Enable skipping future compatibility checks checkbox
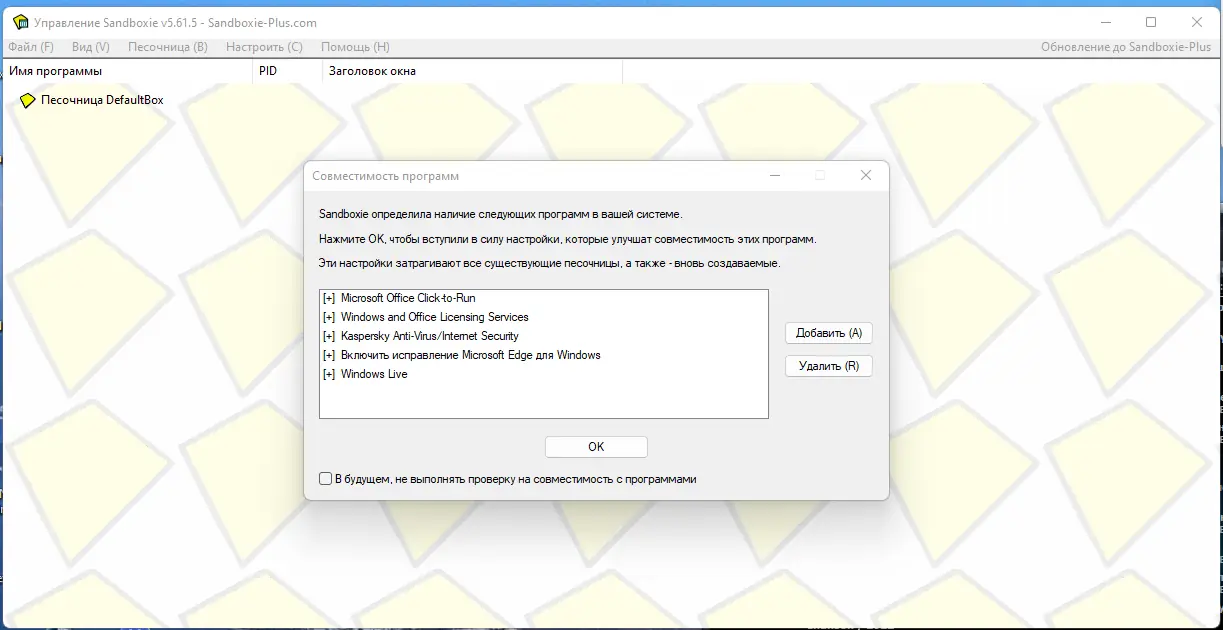The height and width of the screenshot is (630, 1223). (x=325, y=479)
